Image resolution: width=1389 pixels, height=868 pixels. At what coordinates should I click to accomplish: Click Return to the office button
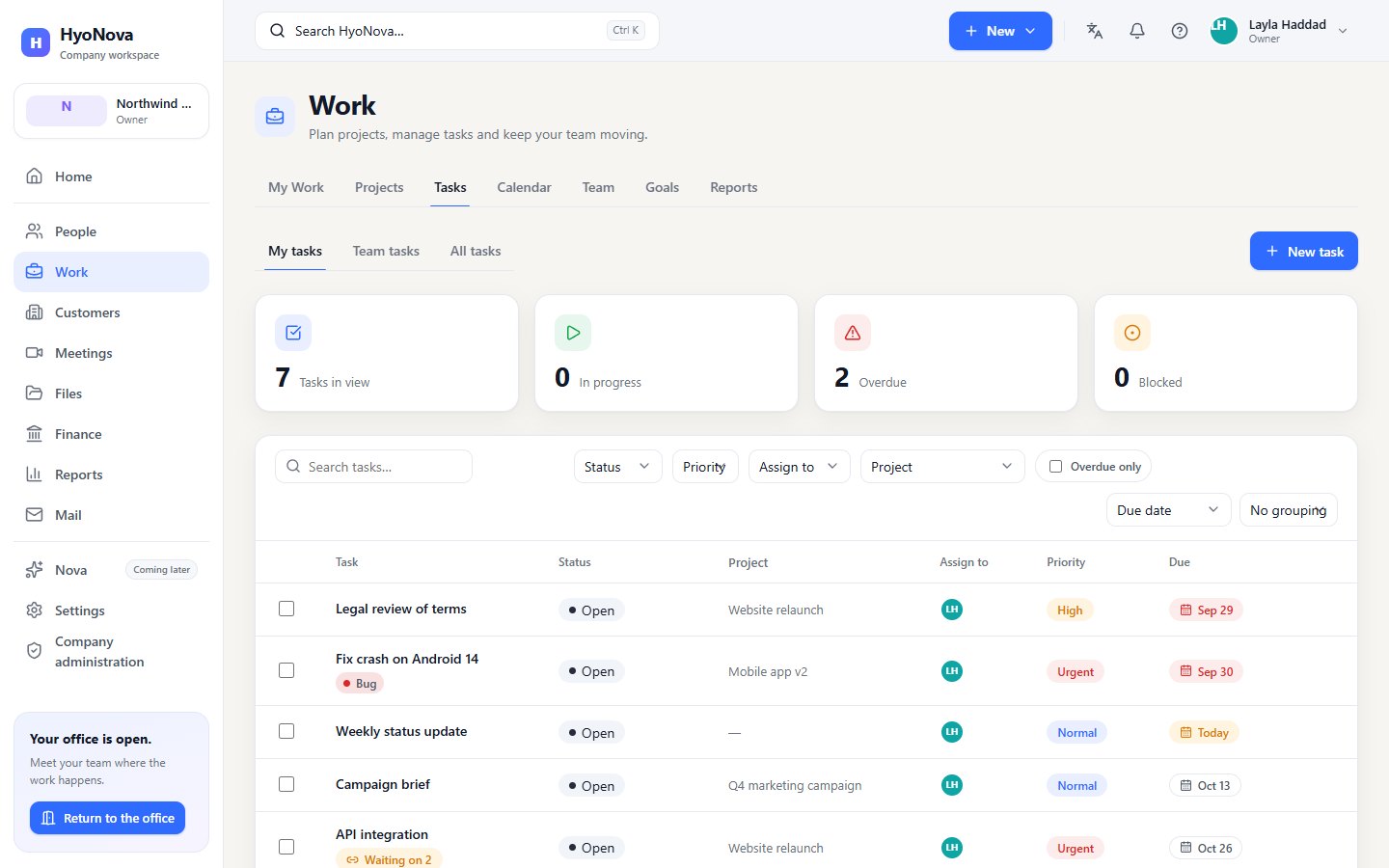(107, 818)
